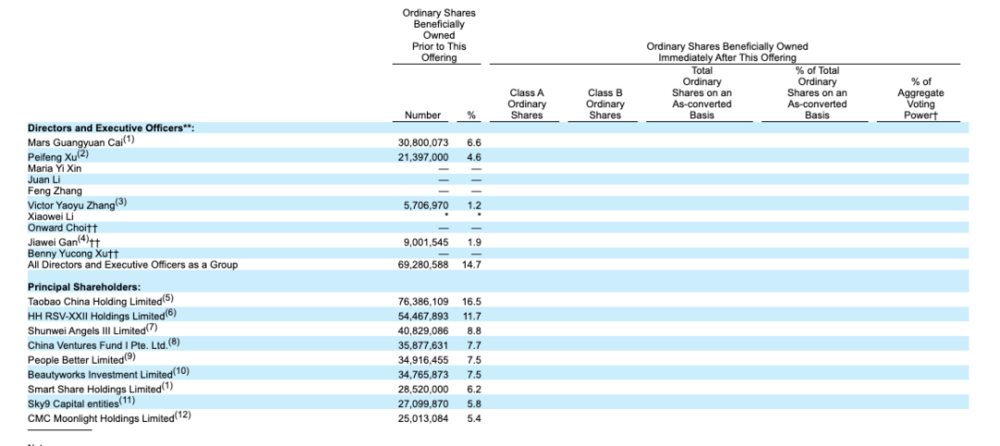Viewport: 1000px width, 446px height.
Task: Click the share count 30,800,073
Action: click(x=423, y=144)
